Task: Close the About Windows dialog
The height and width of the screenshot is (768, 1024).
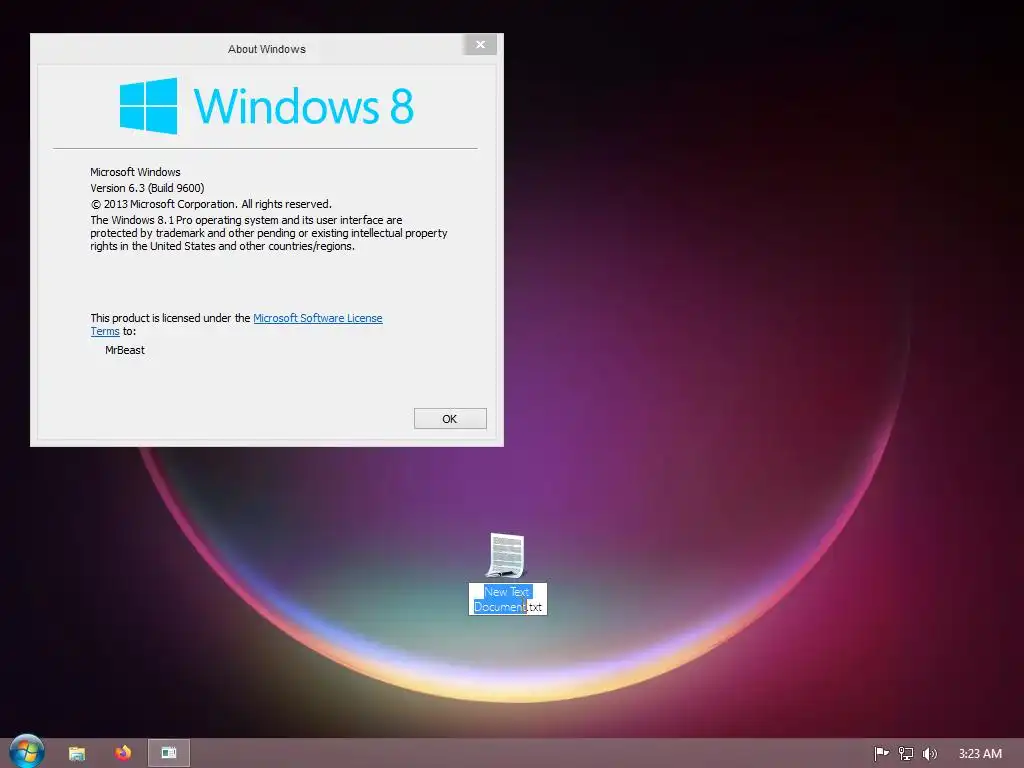Action: point(480,44)
